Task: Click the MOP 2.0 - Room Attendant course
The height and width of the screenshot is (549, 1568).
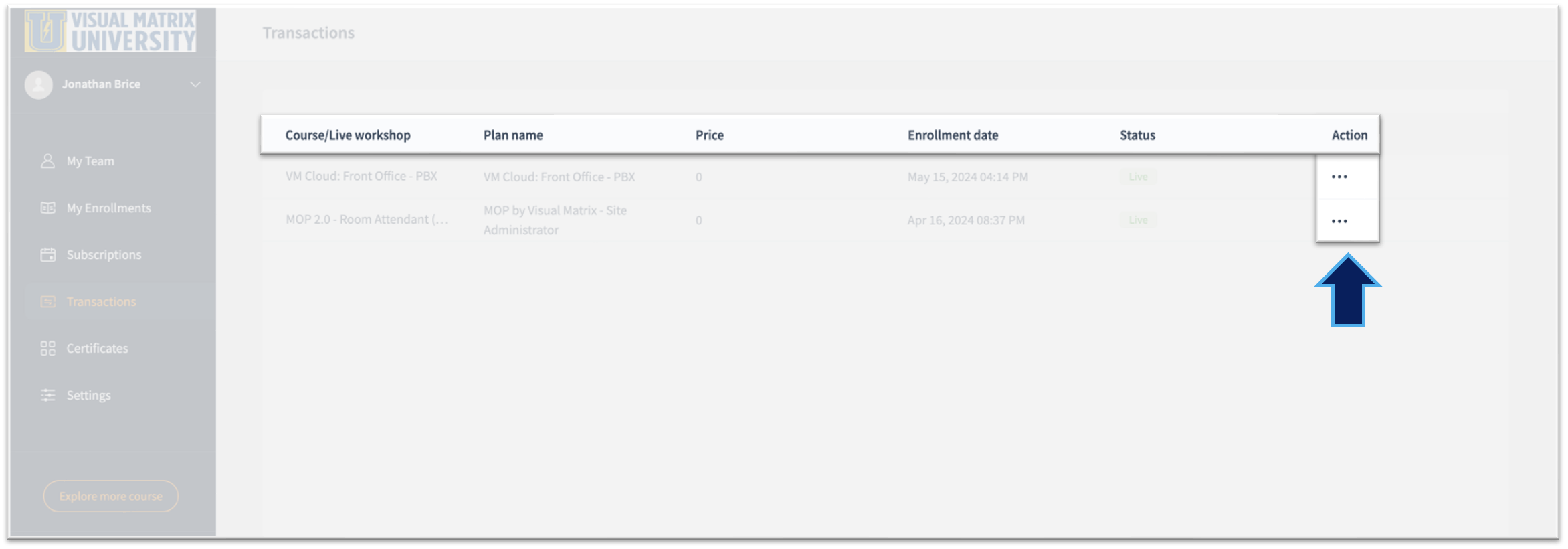Action: coord(367,220)
